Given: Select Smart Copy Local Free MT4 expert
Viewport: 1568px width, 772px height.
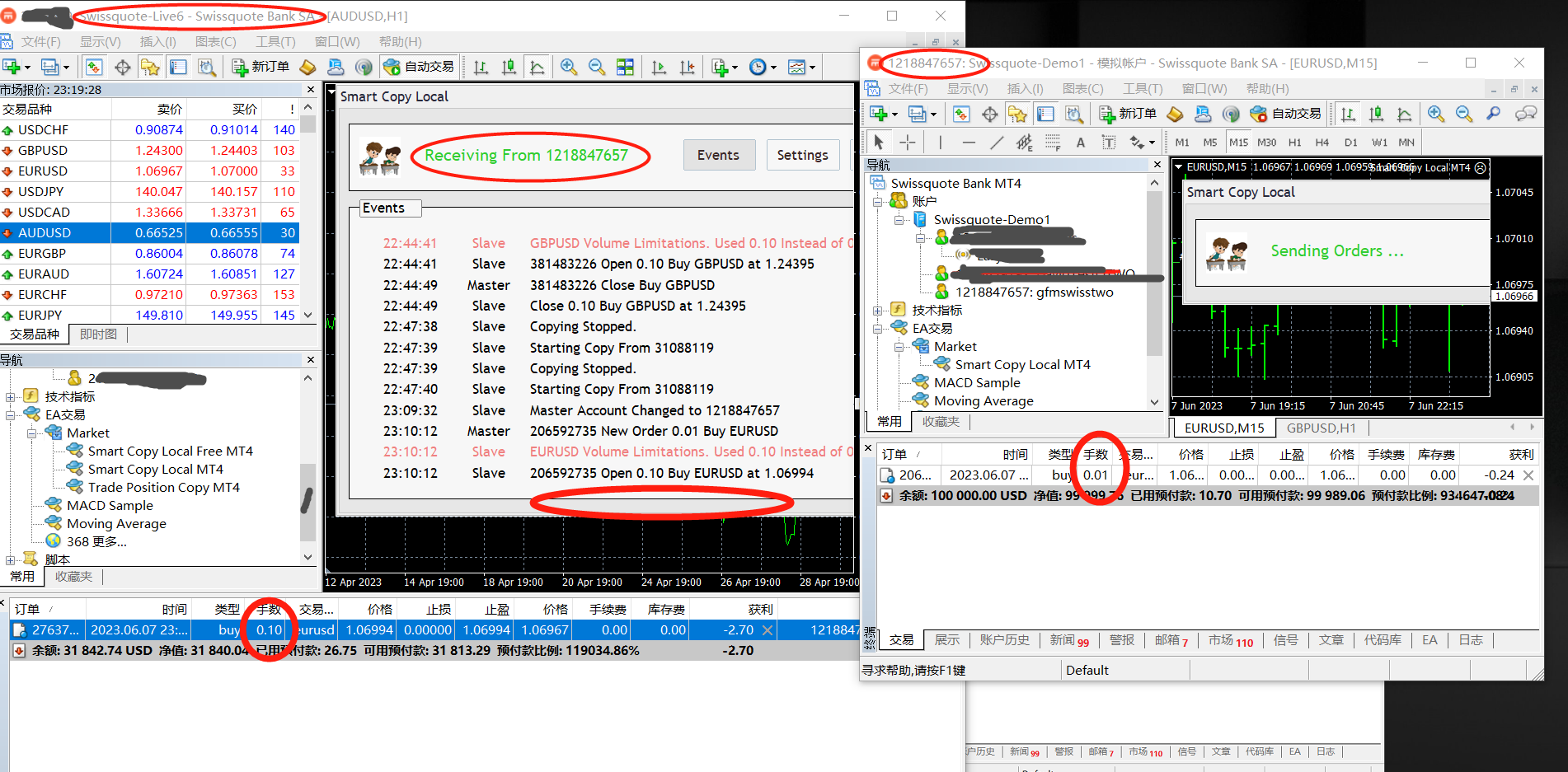Looking at the screenshot, I should point(171,452).
